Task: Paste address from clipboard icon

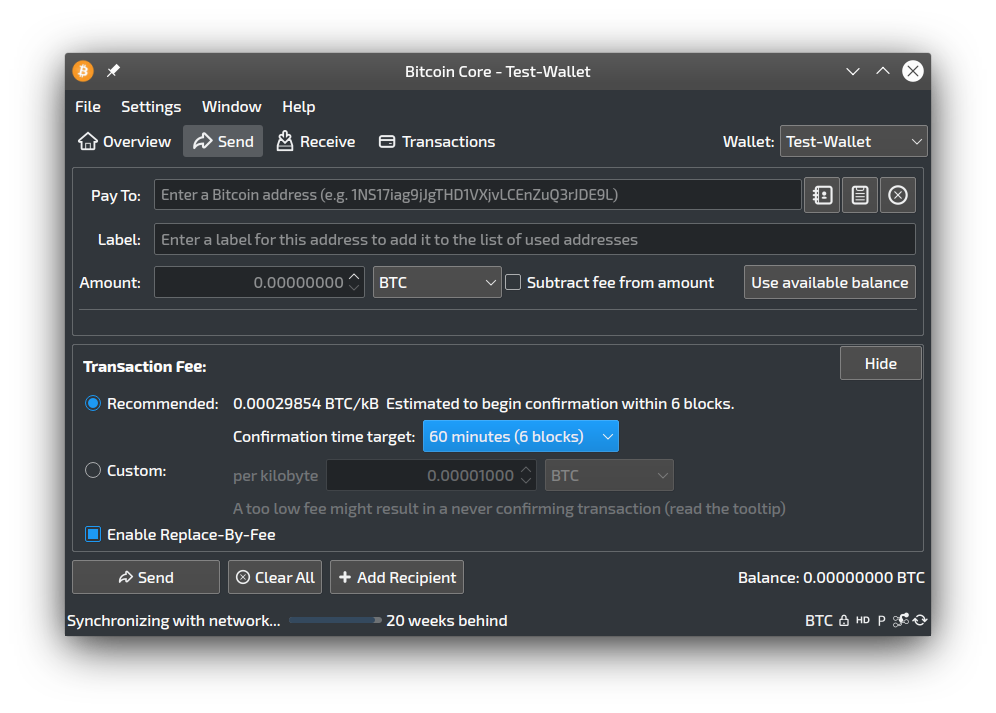Action: (859, 195)
